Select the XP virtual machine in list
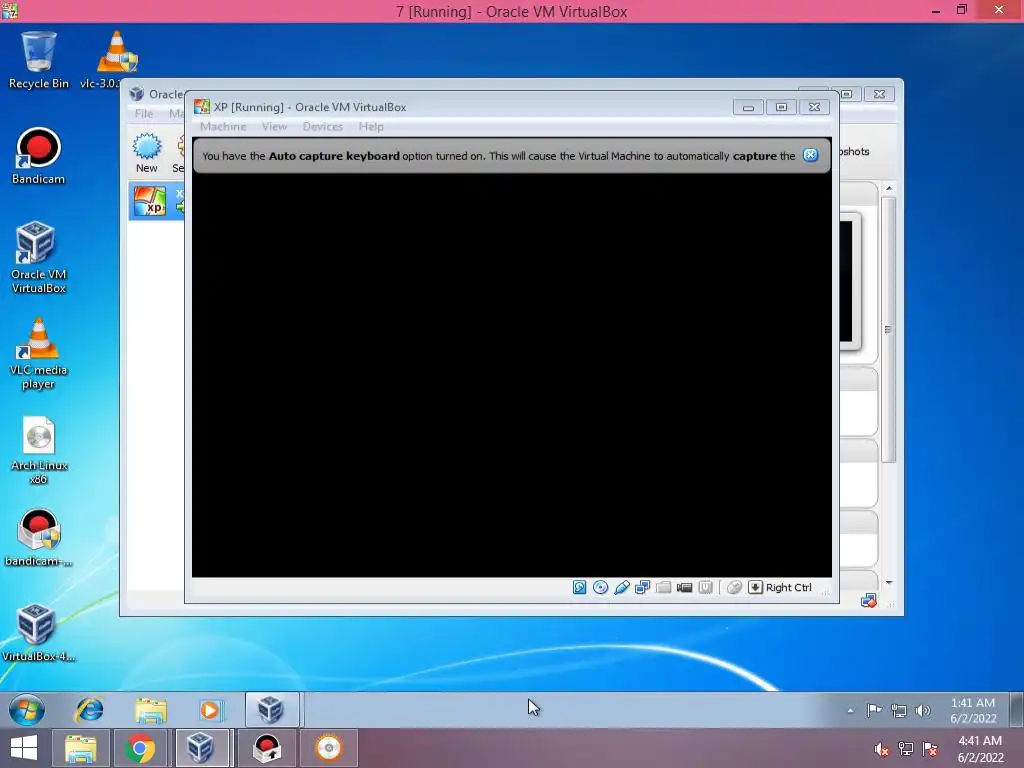The image size is (1024, 768). pyautogui.click(x=157, y=201)
